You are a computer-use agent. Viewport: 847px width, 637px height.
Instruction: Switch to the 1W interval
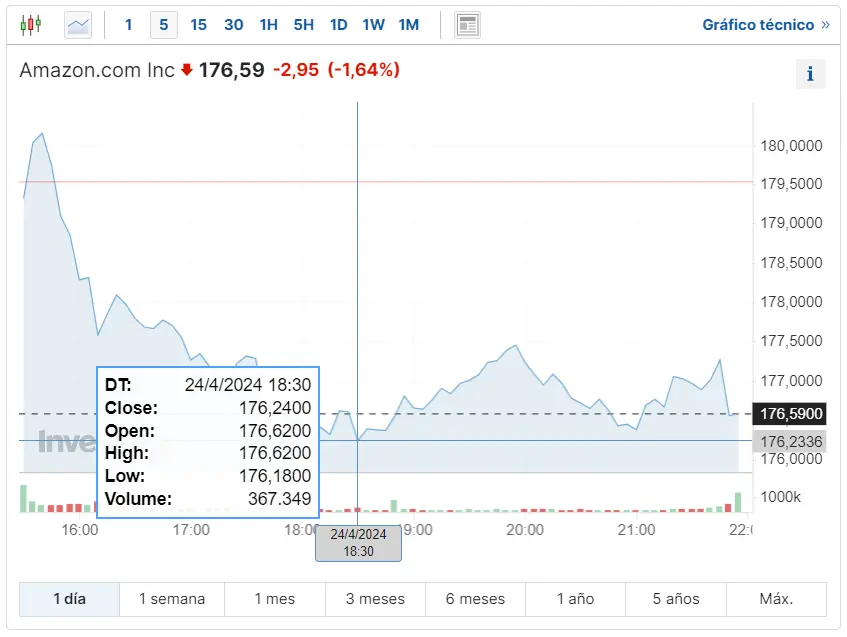[373, 25]
